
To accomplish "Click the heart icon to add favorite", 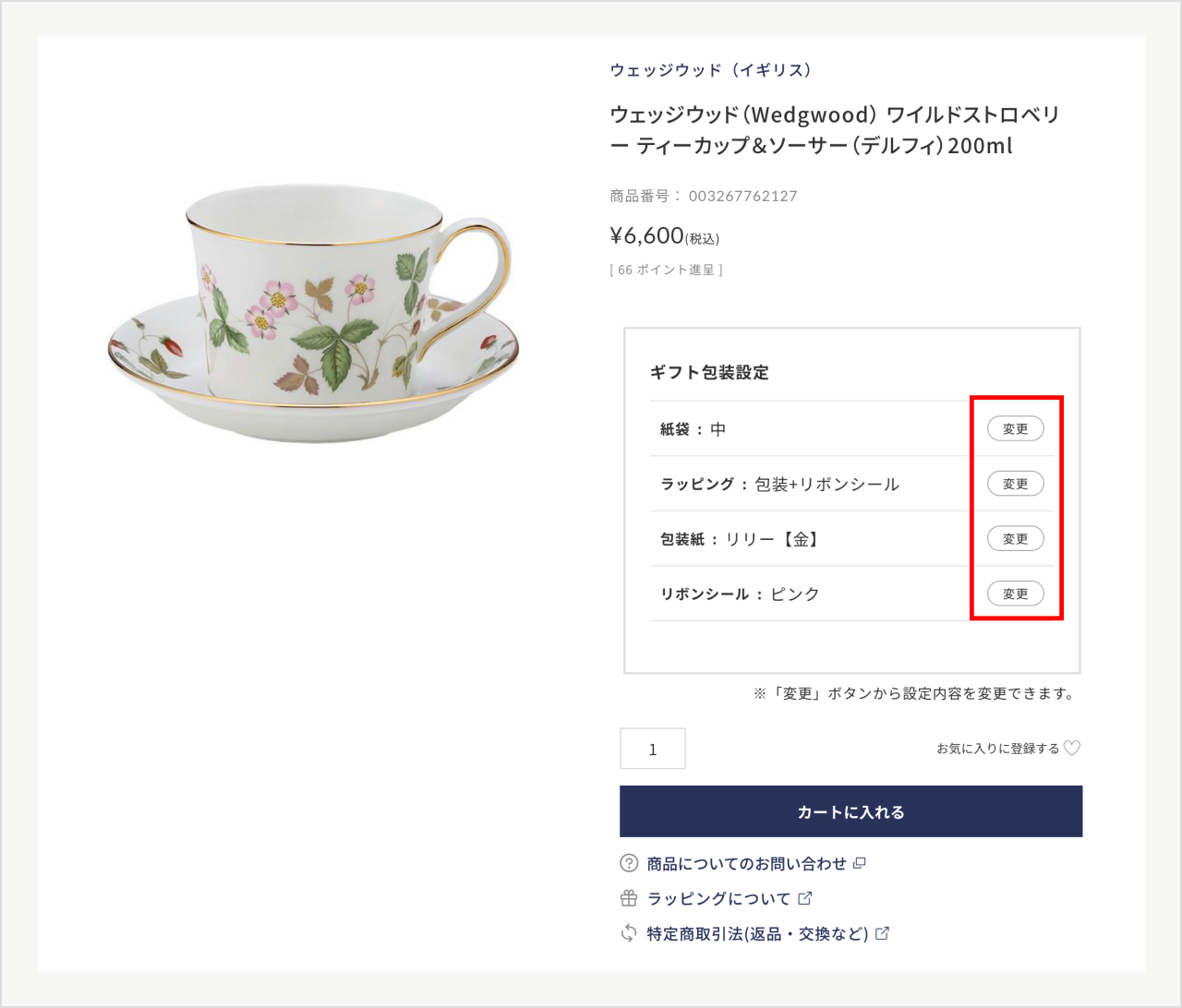I will (x=1072, y=748).
